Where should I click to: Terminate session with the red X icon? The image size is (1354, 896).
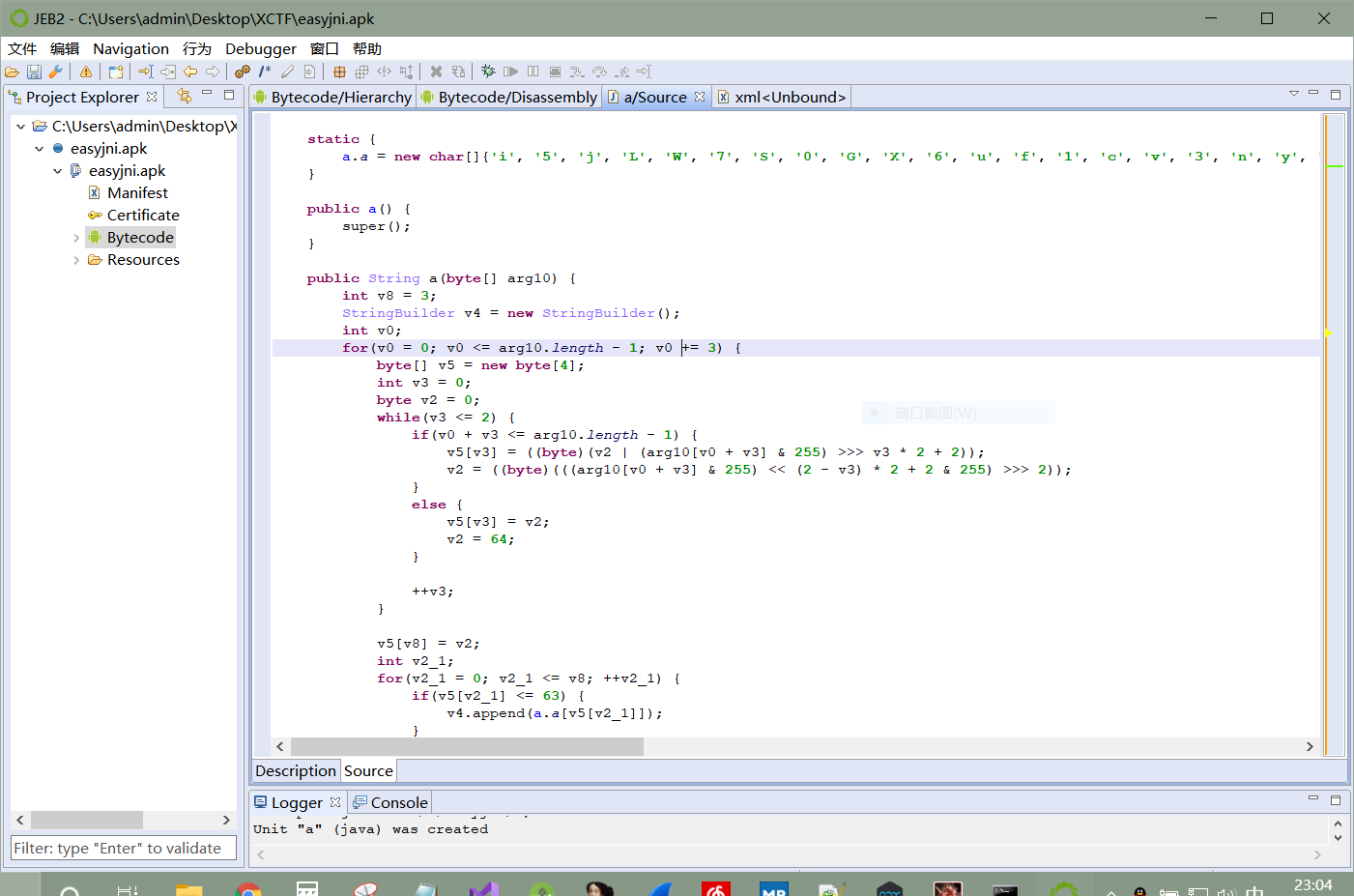tap(435, 71)
